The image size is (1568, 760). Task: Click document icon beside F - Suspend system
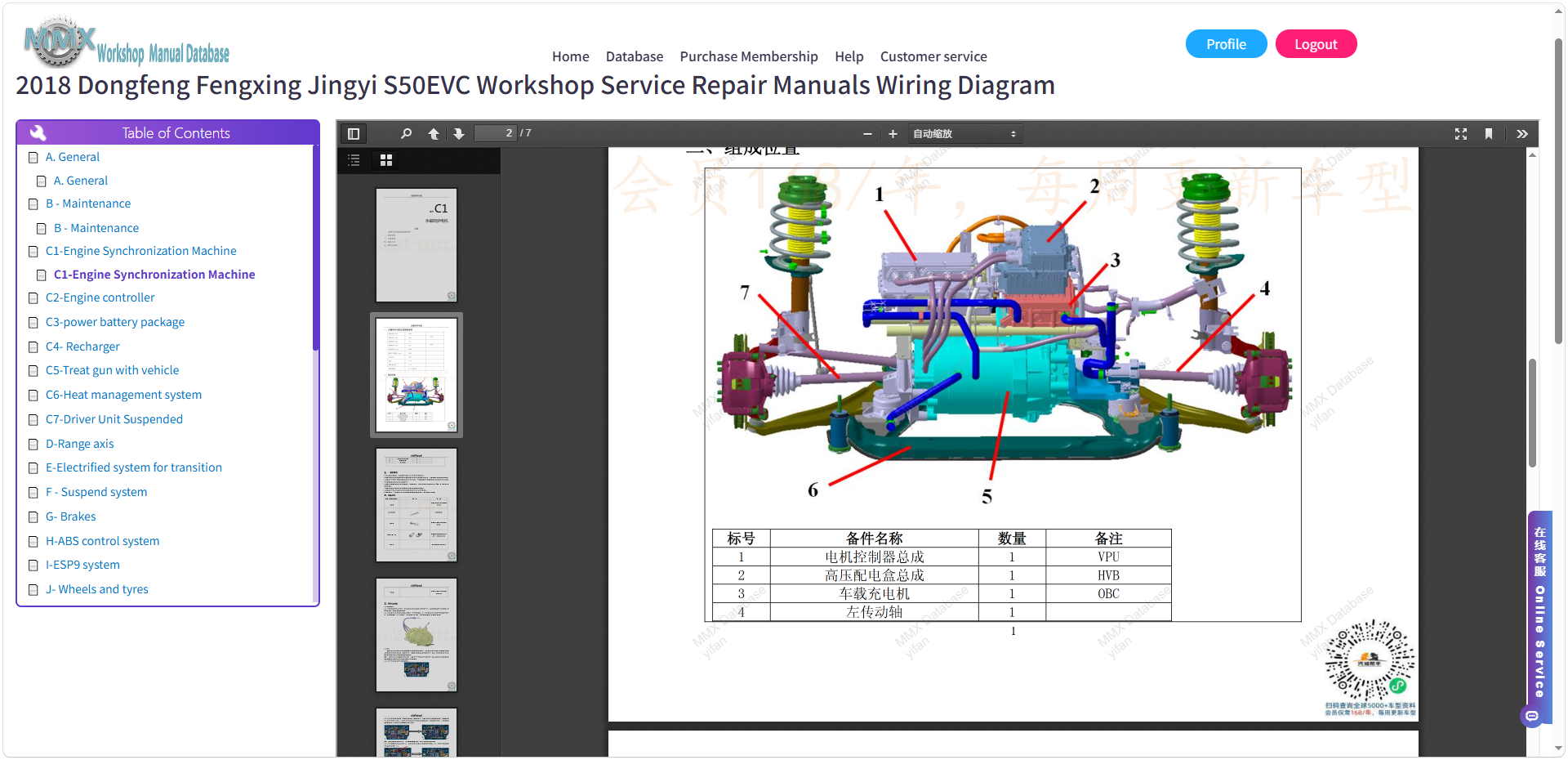click(x=33, y=493)
